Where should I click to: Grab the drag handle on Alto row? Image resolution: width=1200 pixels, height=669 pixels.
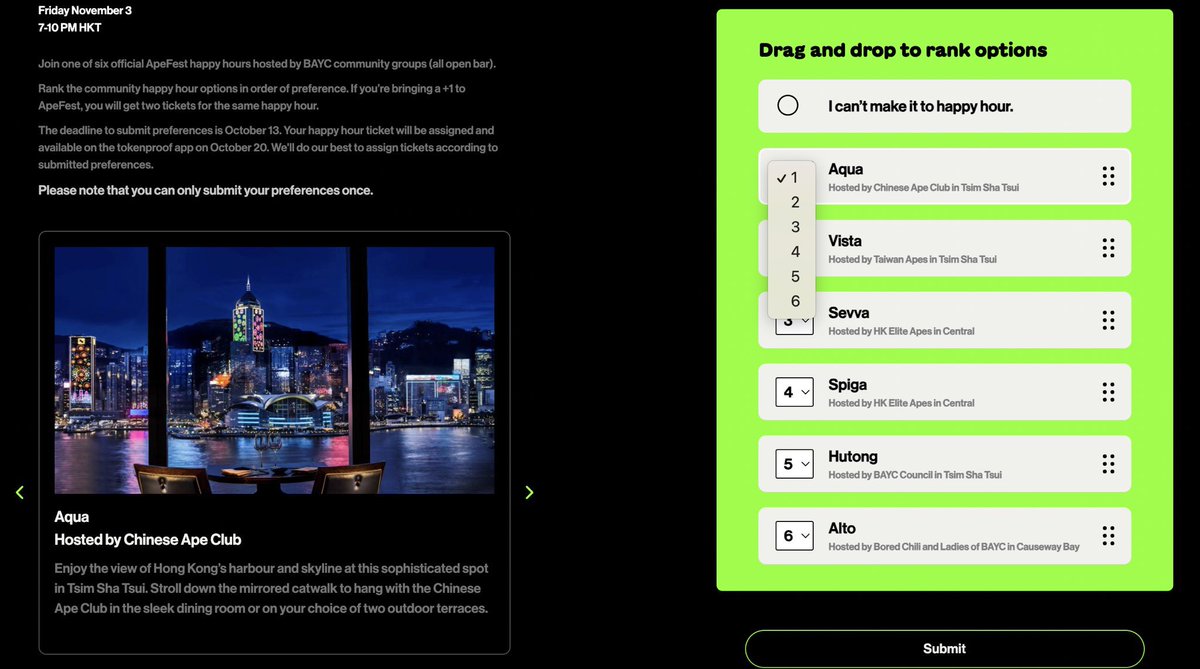point(1108,536)
